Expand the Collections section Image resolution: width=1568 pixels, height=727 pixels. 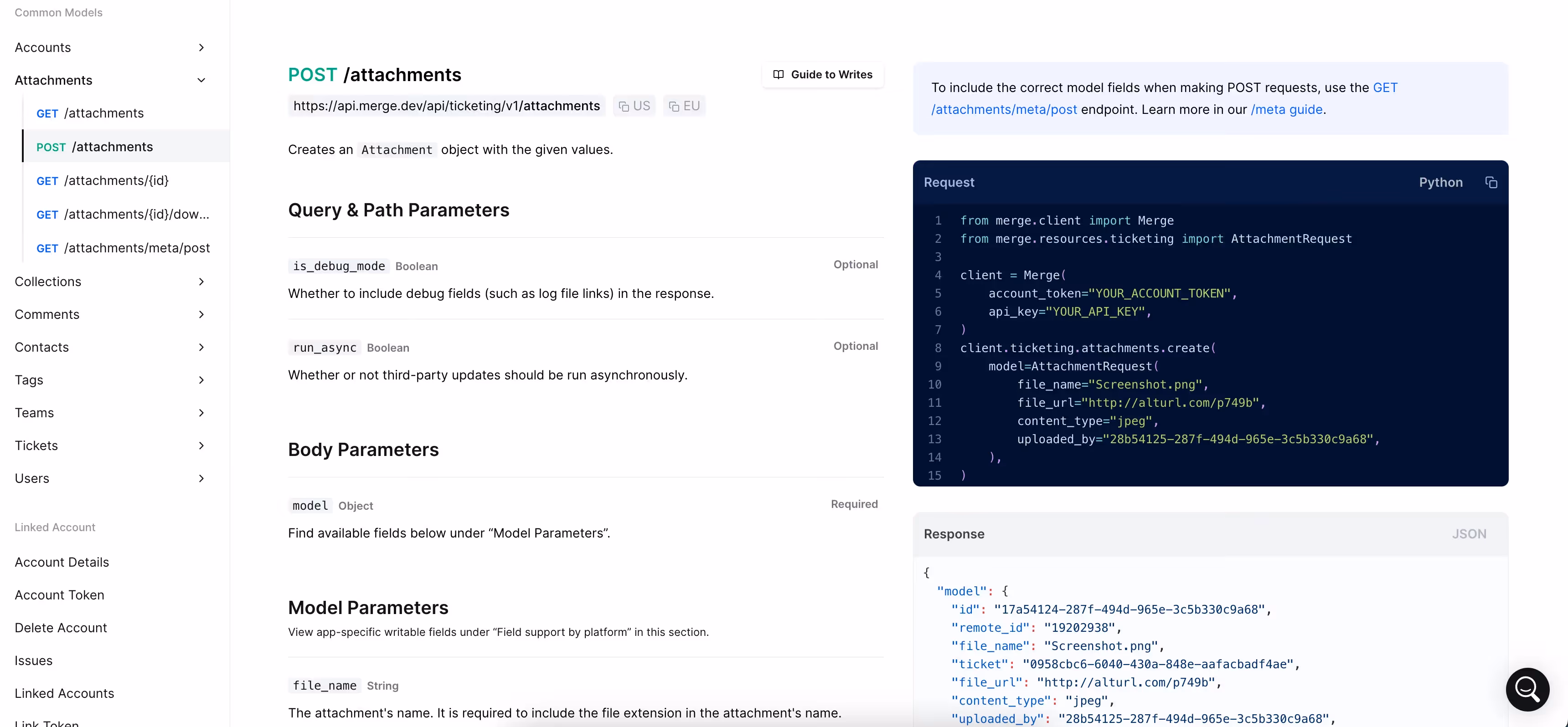[x=201, y=282]
